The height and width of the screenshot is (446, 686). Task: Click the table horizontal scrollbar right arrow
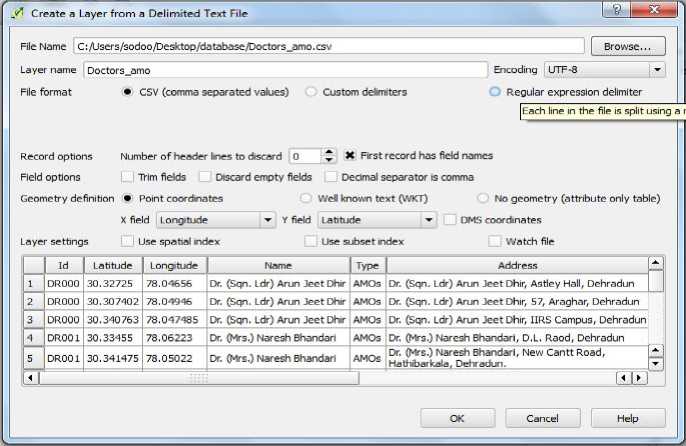pos(641,378)
